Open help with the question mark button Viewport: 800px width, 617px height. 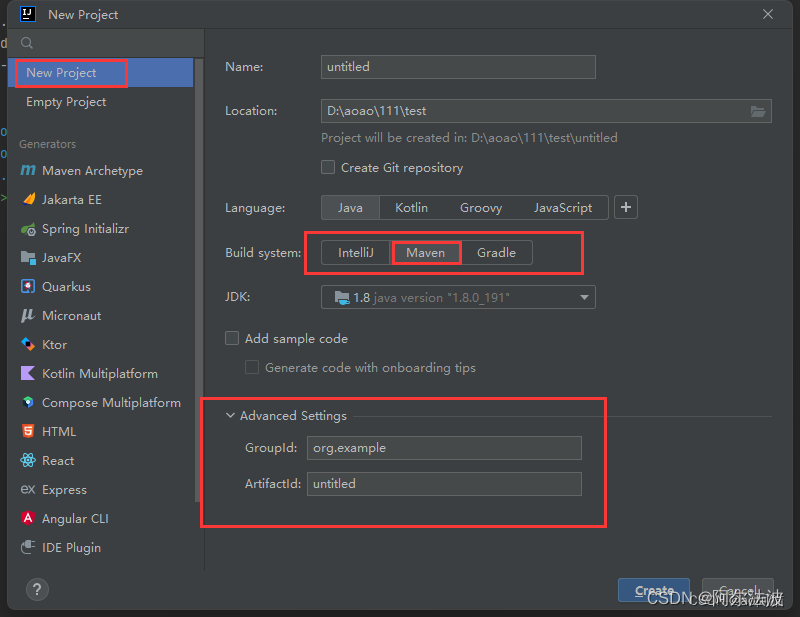click(x=37, y=590)
